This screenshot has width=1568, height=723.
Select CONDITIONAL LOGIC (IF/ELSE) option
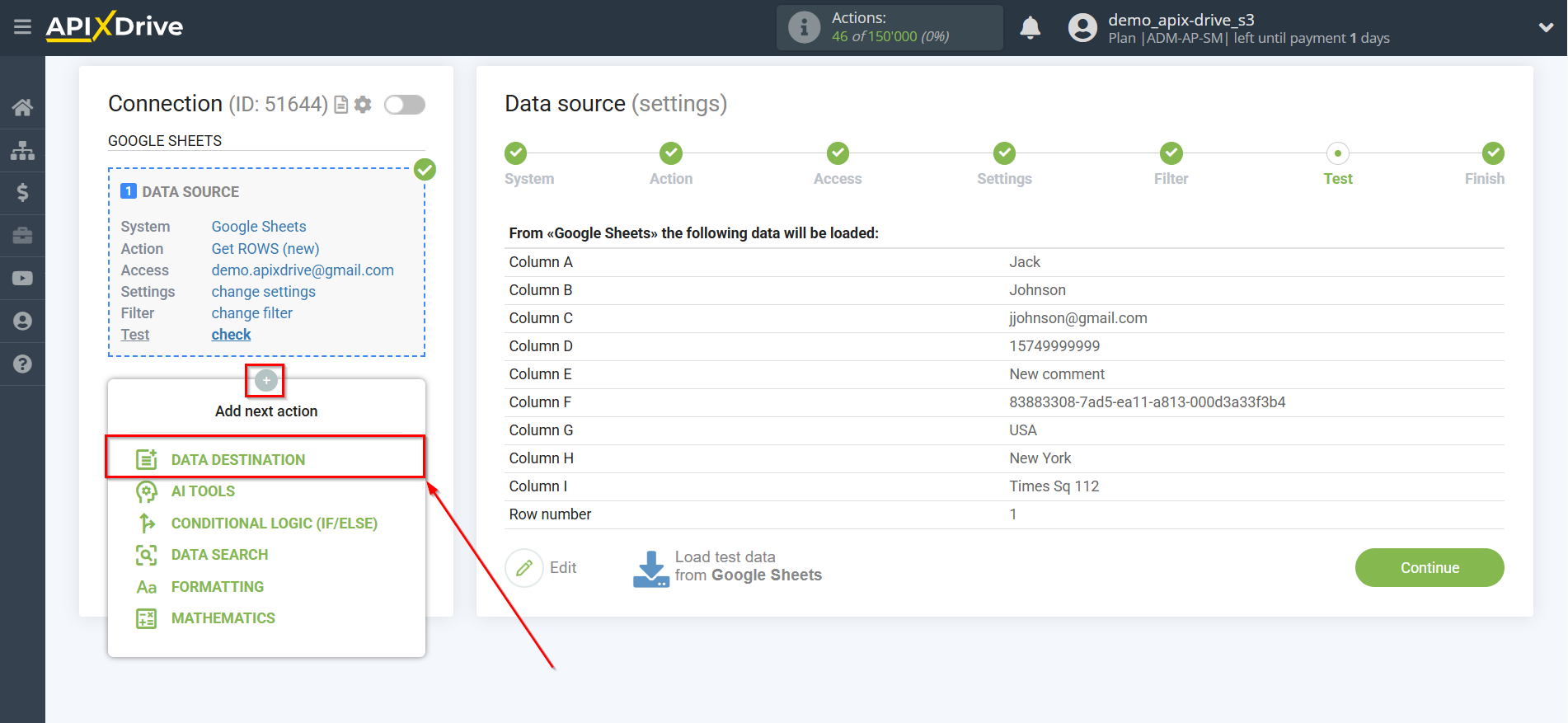pos(275,523)
